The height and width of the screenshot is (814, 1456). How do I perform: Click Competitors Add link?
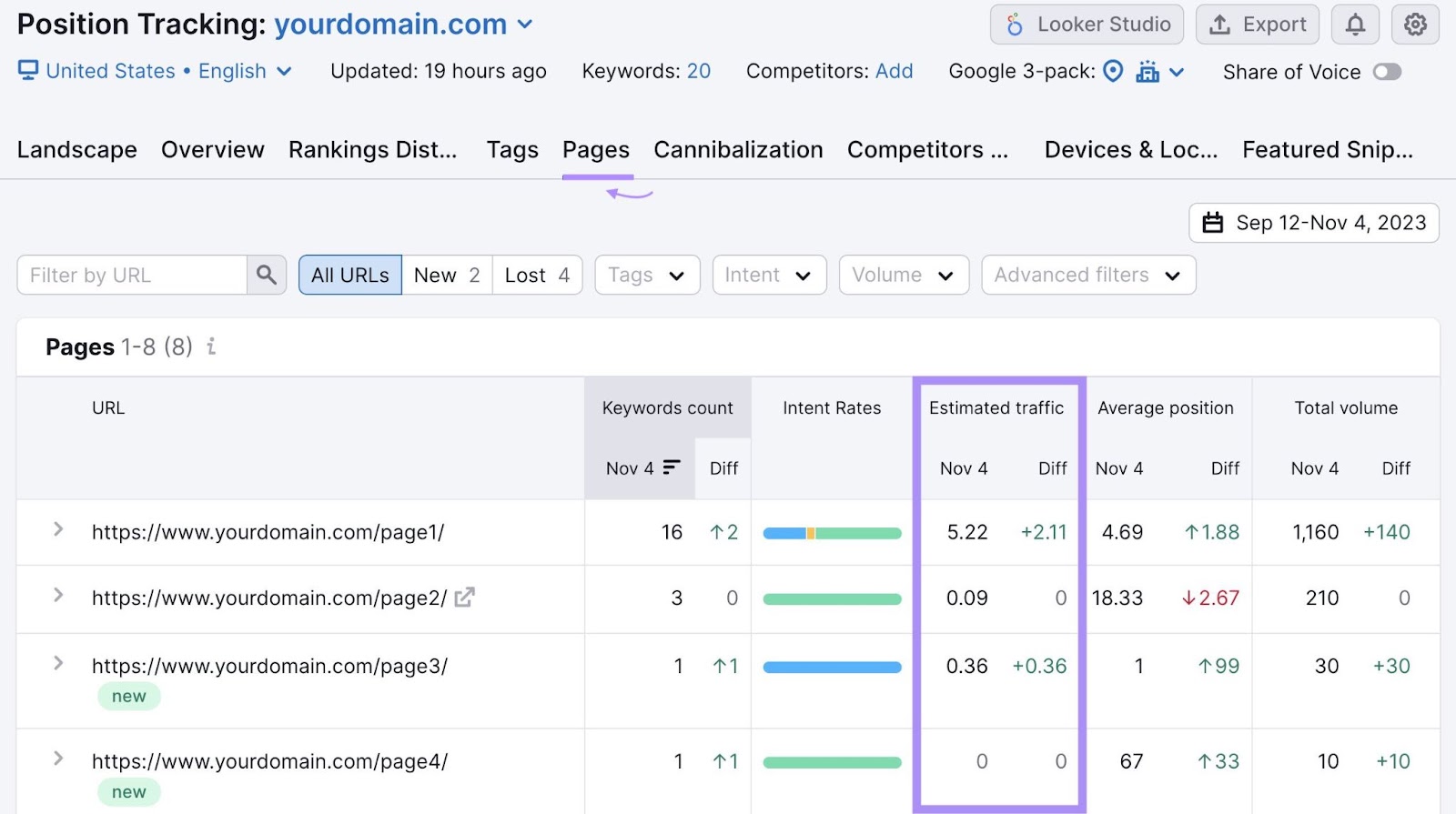tap(894, 71)
